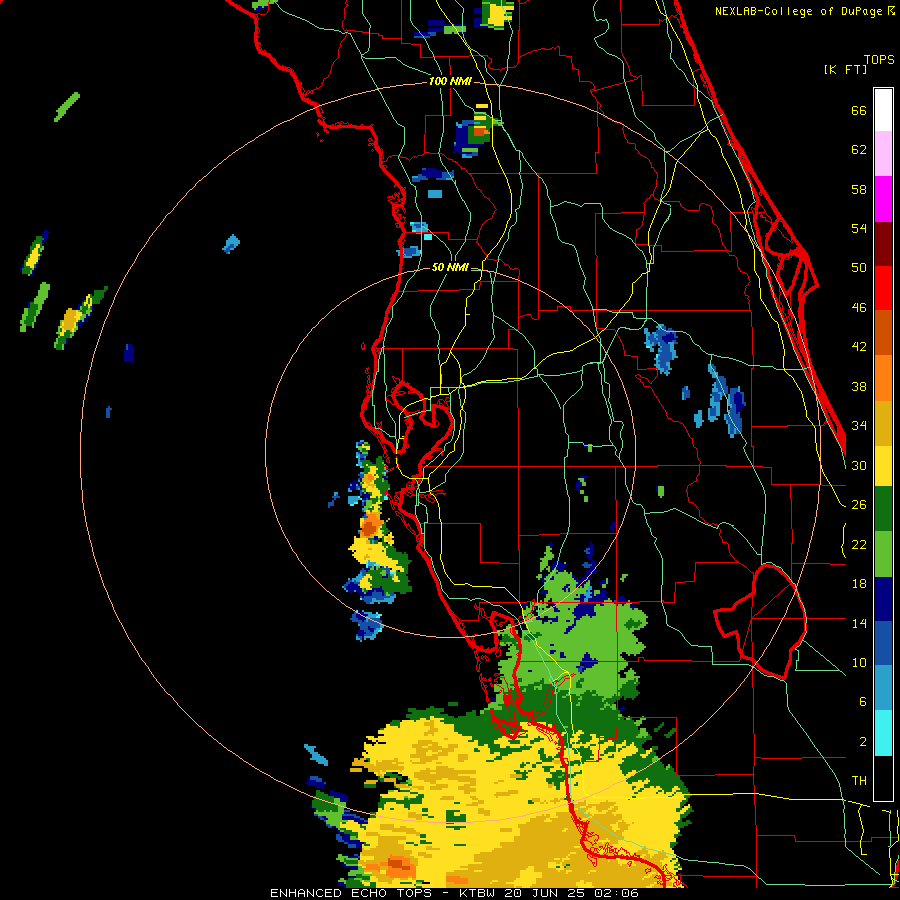The height and width of the screenshot is (900, 900).
Task: Select the dark green legend swatch
Action: coord(883,509)
